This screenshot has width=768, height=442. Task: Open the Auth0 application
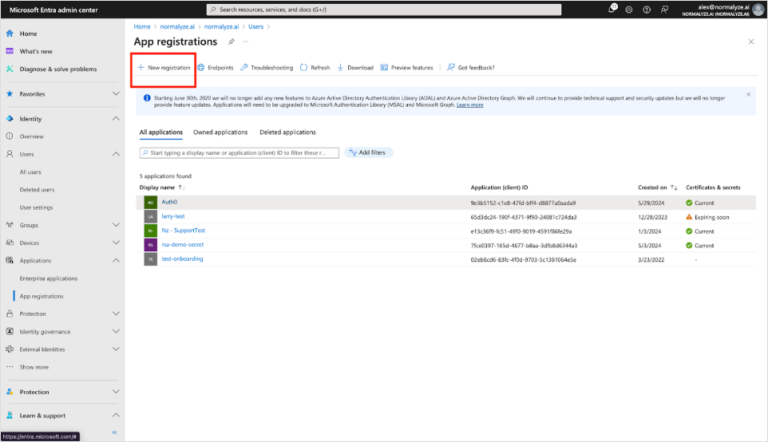169,202
